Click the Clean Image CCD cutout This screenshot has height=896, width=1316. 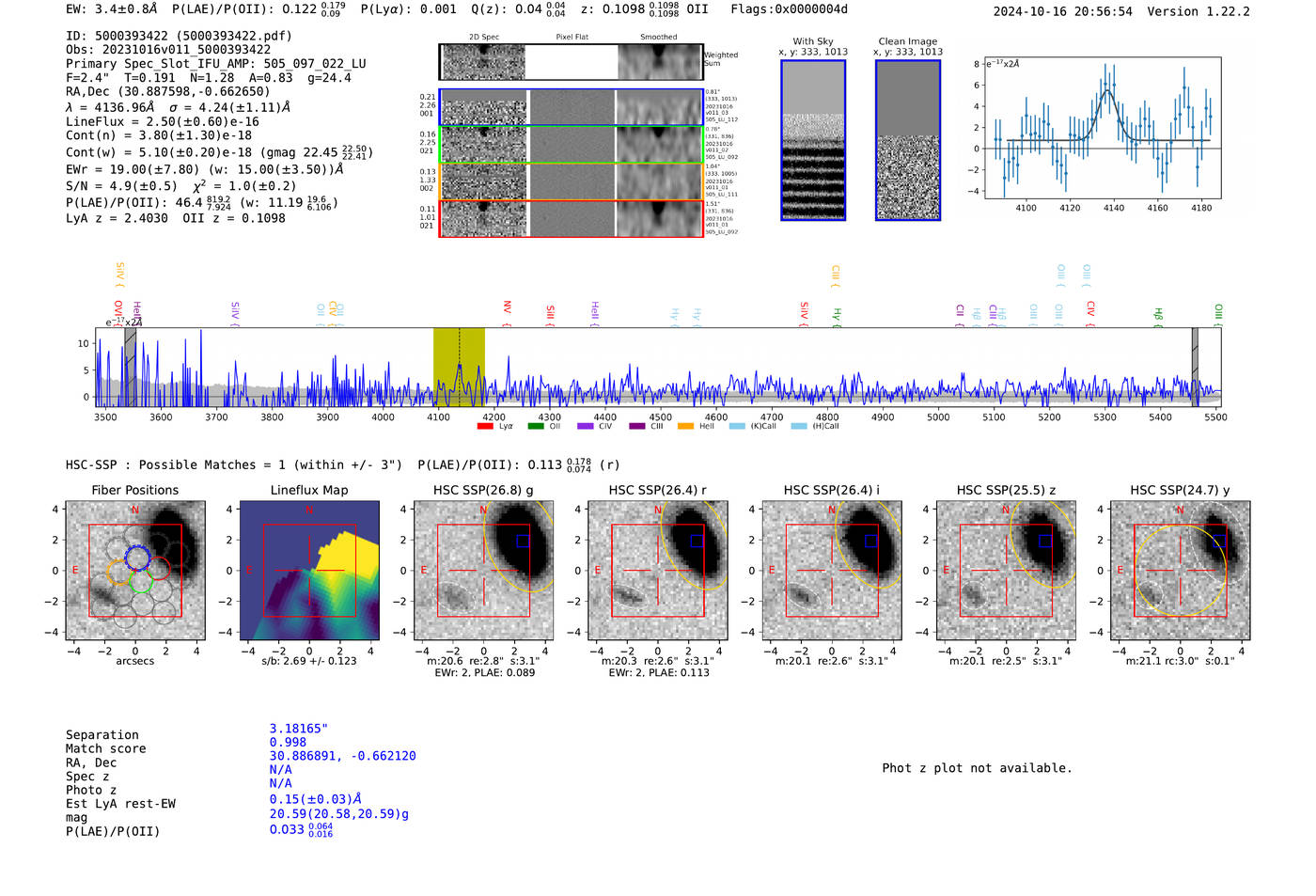point(908,140)
